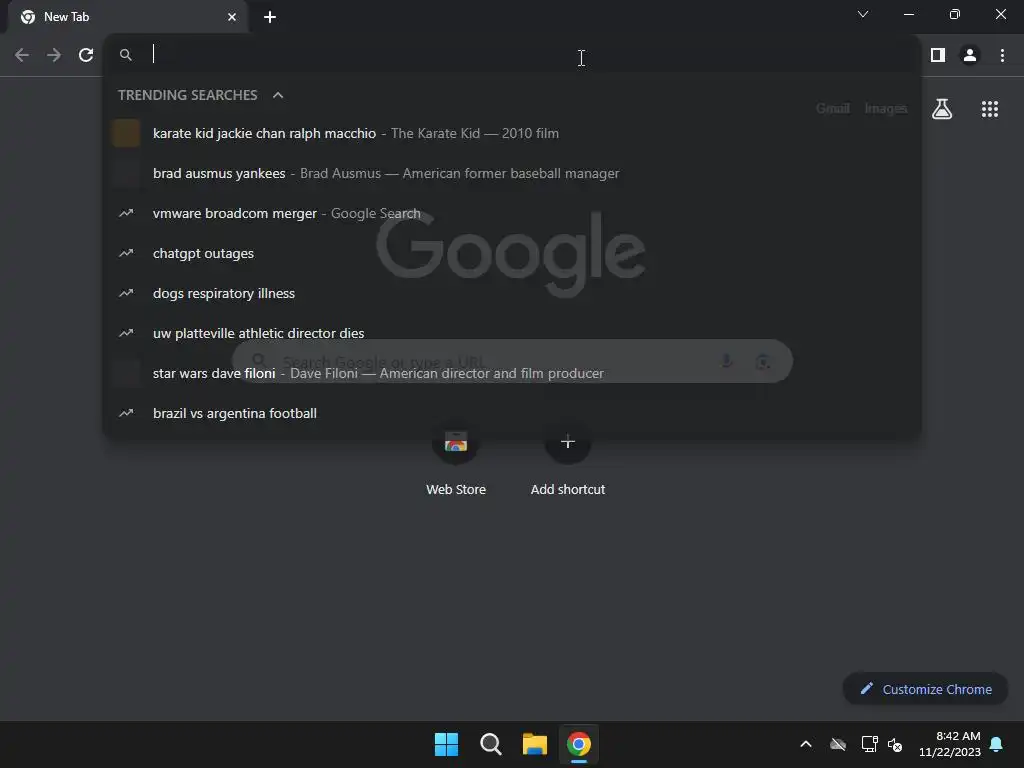
Task: Open the notifications bell icon
Action: coord(996,744)
